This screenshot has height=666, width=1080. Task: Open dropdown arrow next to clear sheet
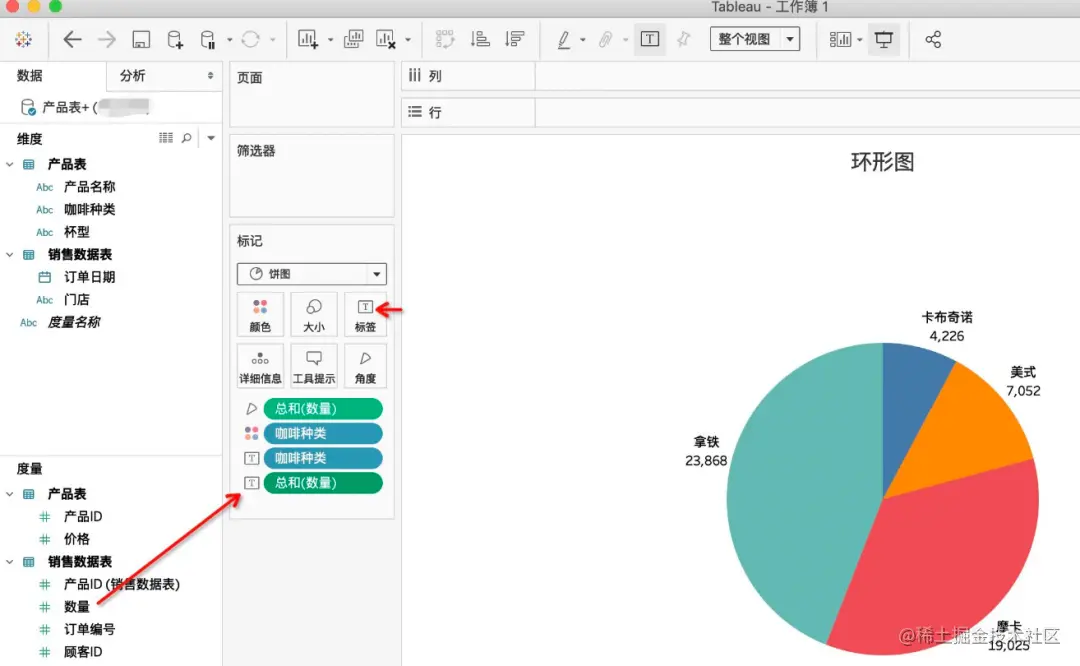click(408, 40)
